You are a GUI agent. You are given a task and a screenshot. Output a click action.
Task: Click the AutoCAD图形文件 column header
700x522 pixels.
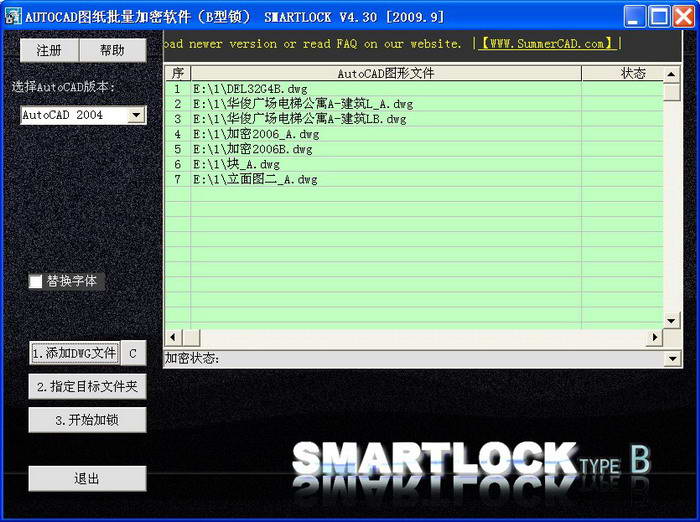(x=386, y=73)
